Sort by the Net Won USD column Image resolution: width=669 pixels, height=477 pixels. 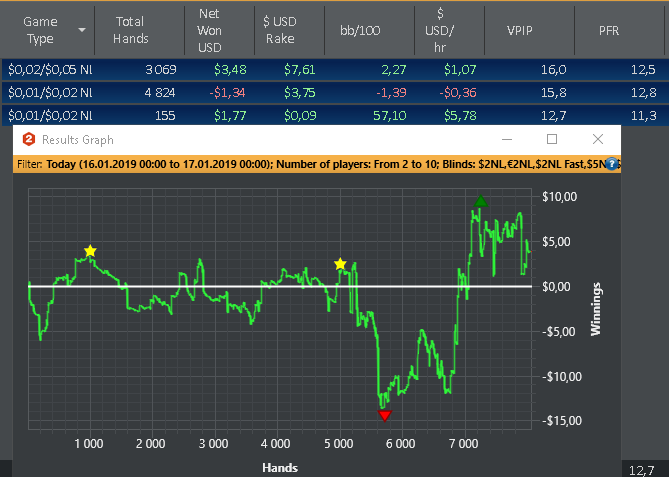tap(209, 30)
